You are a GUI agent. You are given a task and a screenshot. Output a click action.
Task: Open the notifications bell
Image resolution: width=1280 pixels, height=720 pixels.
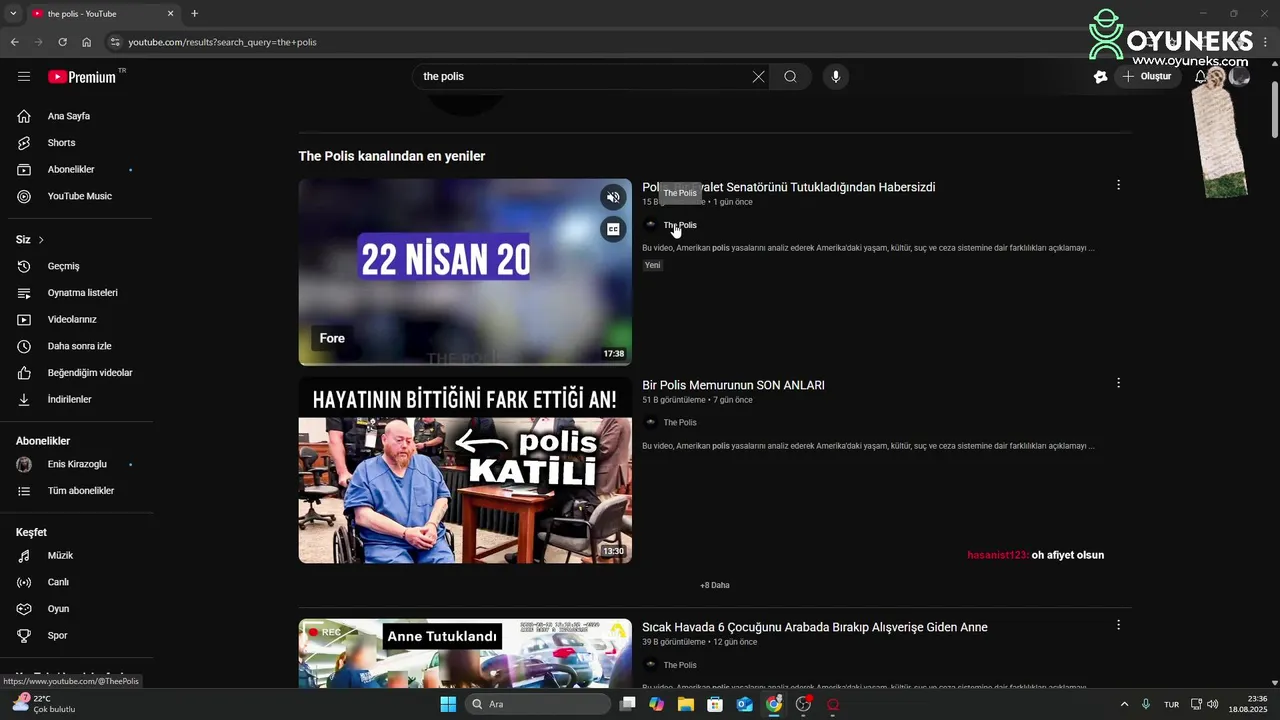(1201, 76)
